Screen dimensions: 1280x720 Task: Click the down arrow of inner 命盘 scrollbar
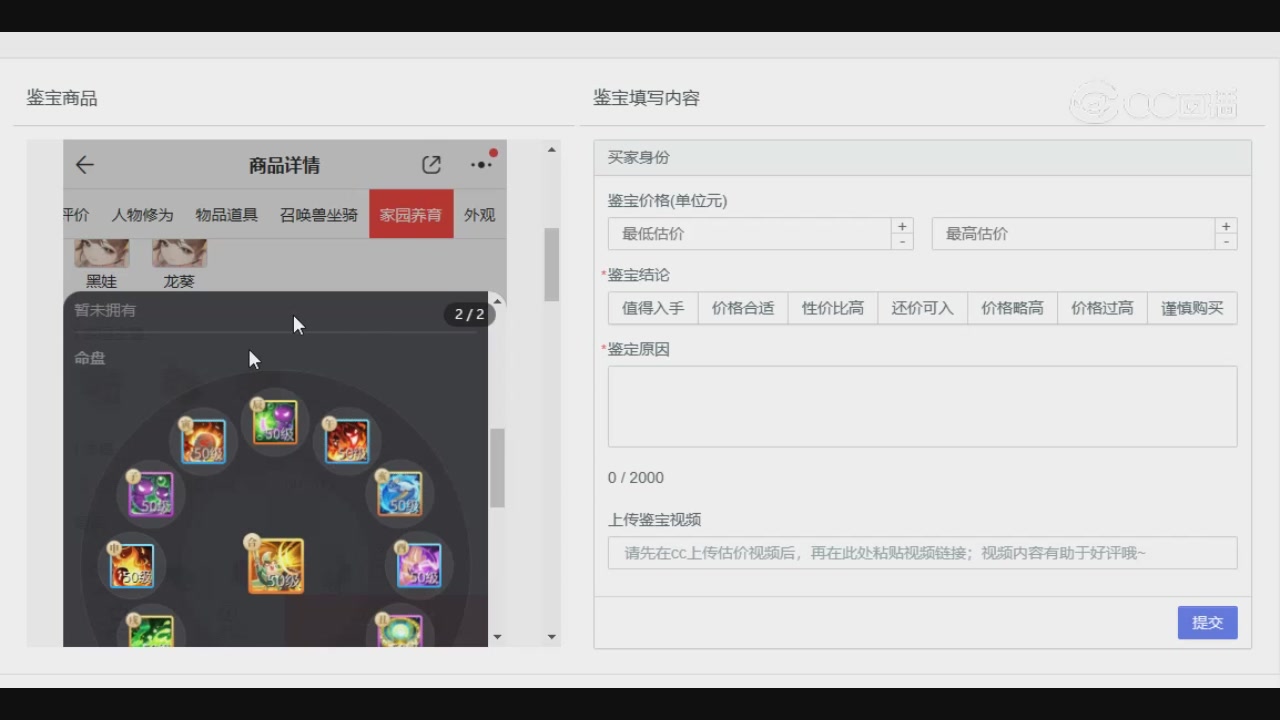point(497,636)
